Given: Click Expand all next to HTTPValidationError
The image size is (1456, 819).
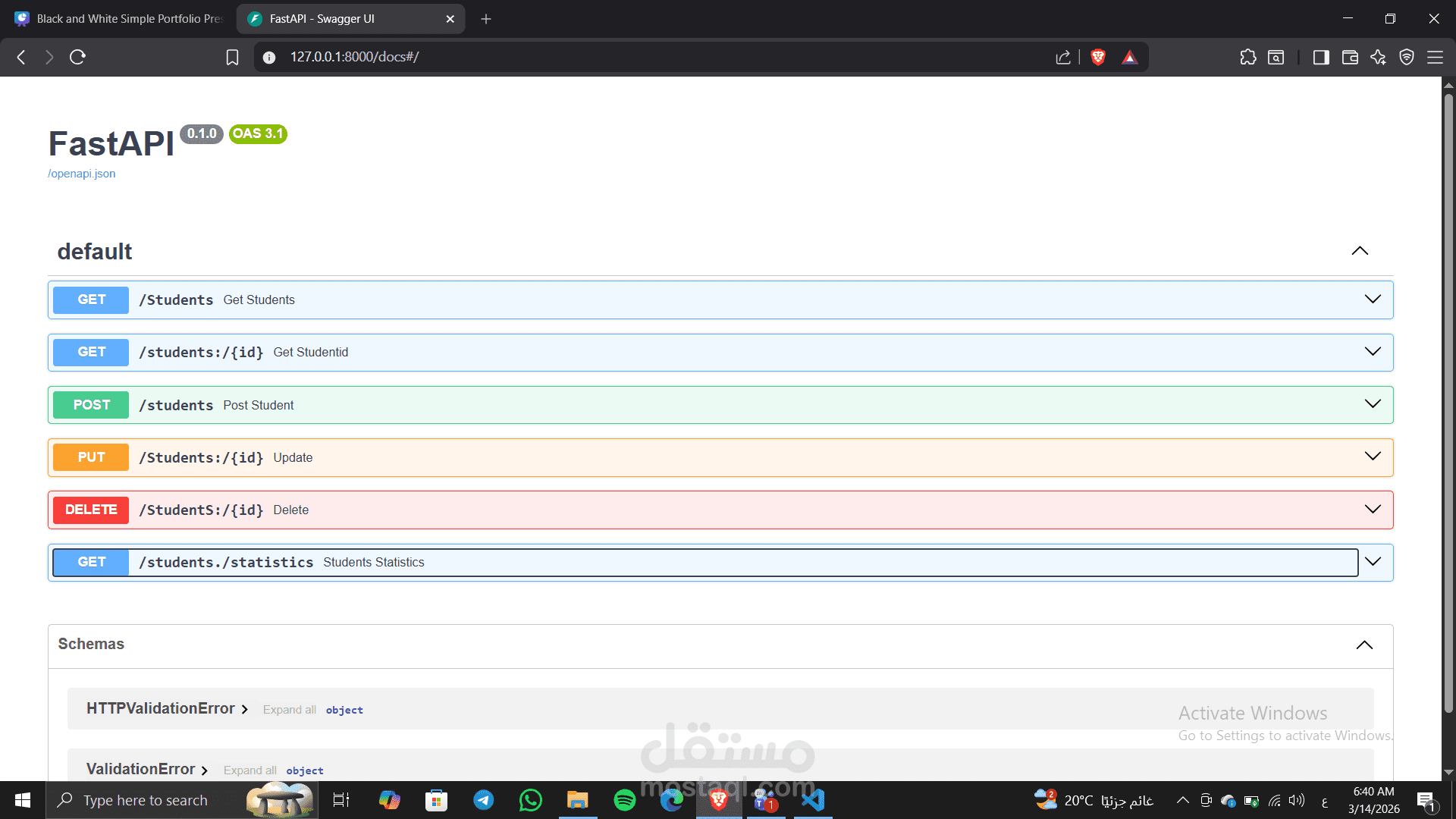Looking at the screenshot, I should (289, 710).
